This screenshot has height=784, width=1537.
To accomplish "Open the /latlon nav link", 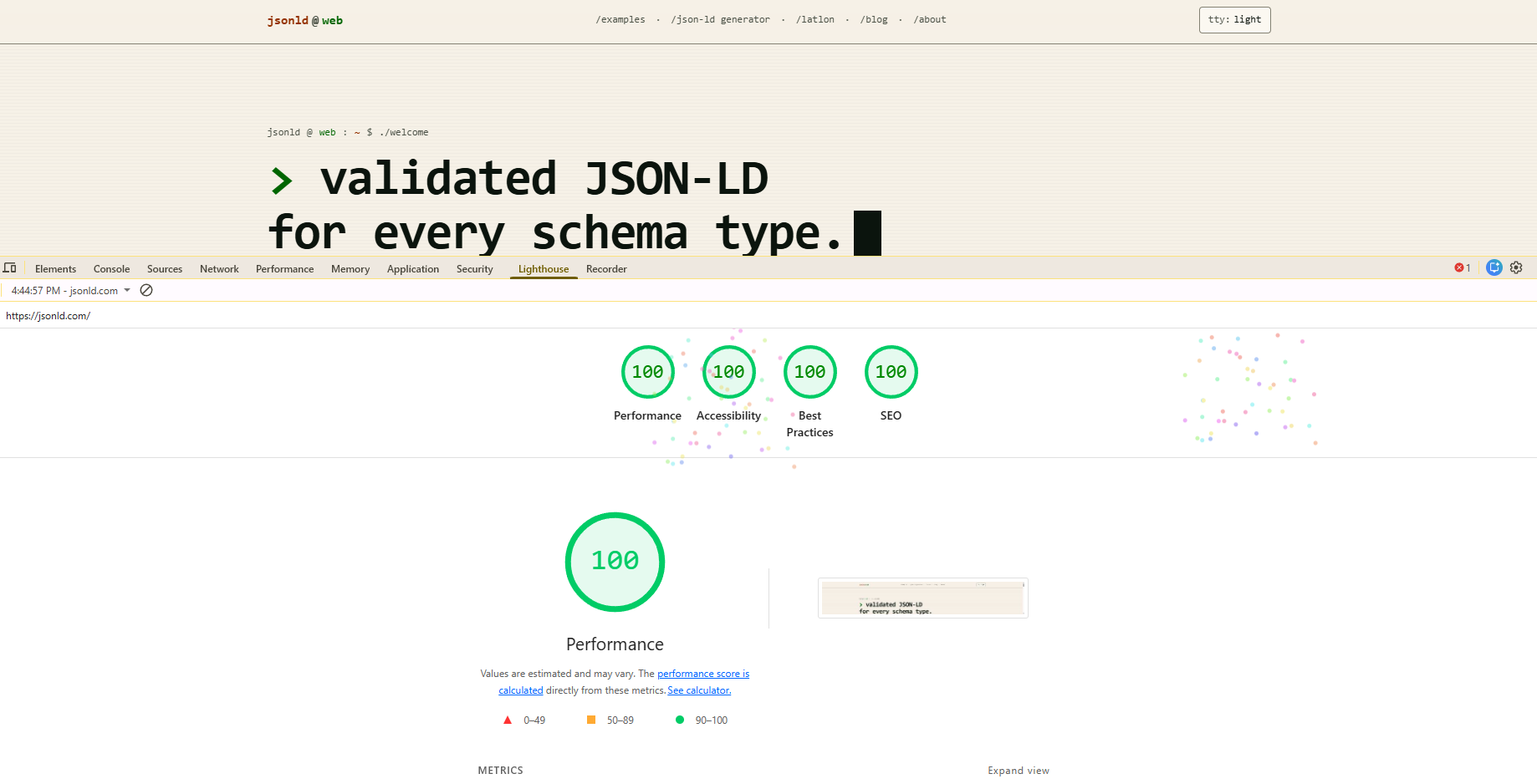I will pyautogui.click(x=815, y=19).
